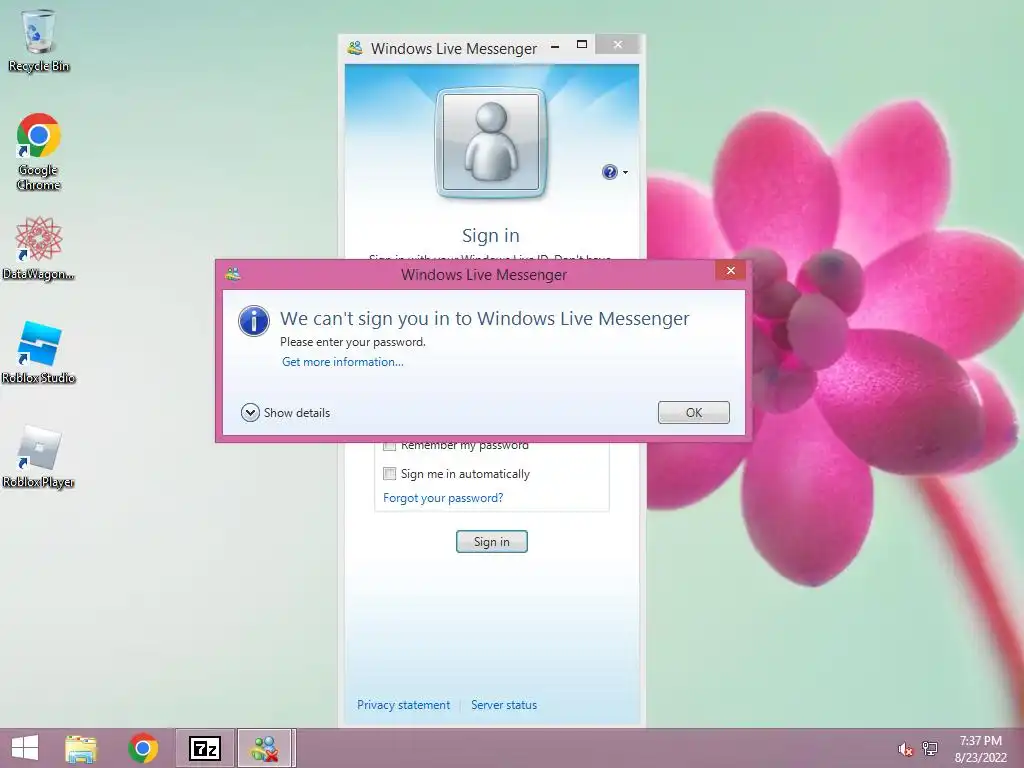Click the "Please enter your password." message
The height and width of the screenshot is (768, 1024).
pyautogui.click(x=353, y=342)
